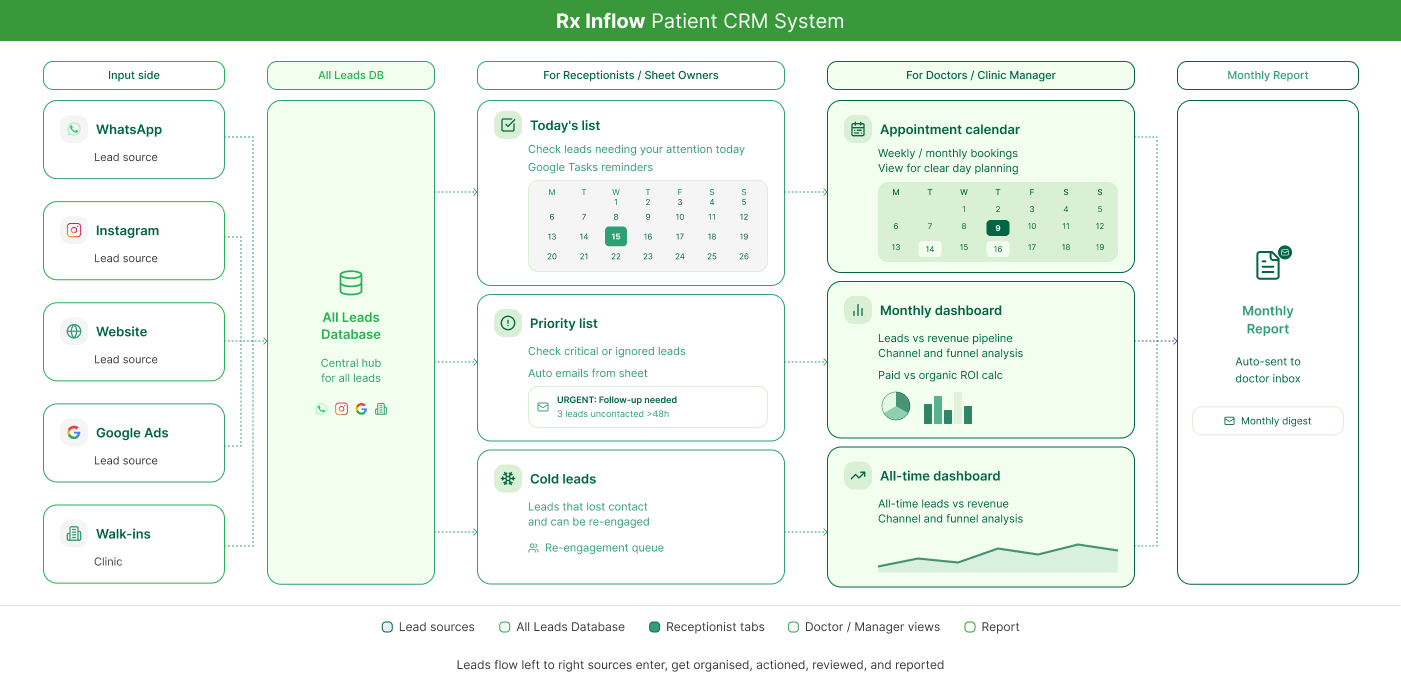This screenshot has width=1401, height=694.
Task: Select the Doctor / Manager views legend marker
Action: 793,627
